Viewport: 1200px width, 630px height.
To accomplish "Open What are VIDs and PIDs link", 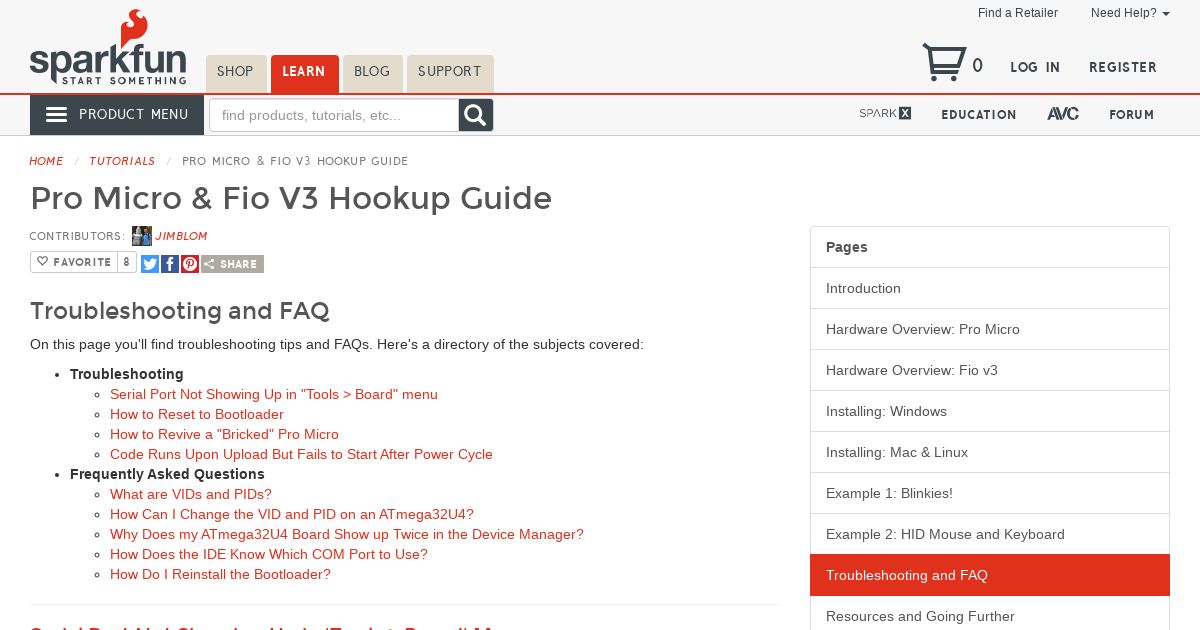I will 191,494.
